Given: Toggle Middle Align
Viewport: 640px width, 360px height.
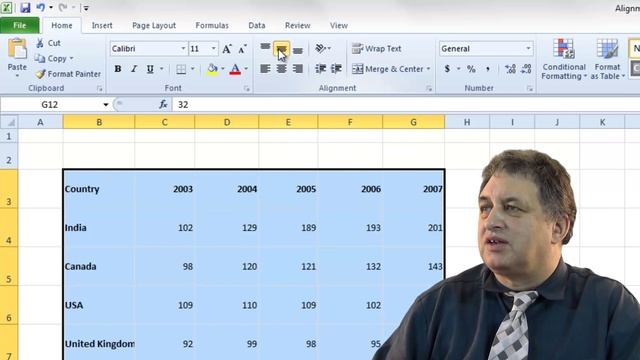Looking at the screenshot, I should point(281,48).
